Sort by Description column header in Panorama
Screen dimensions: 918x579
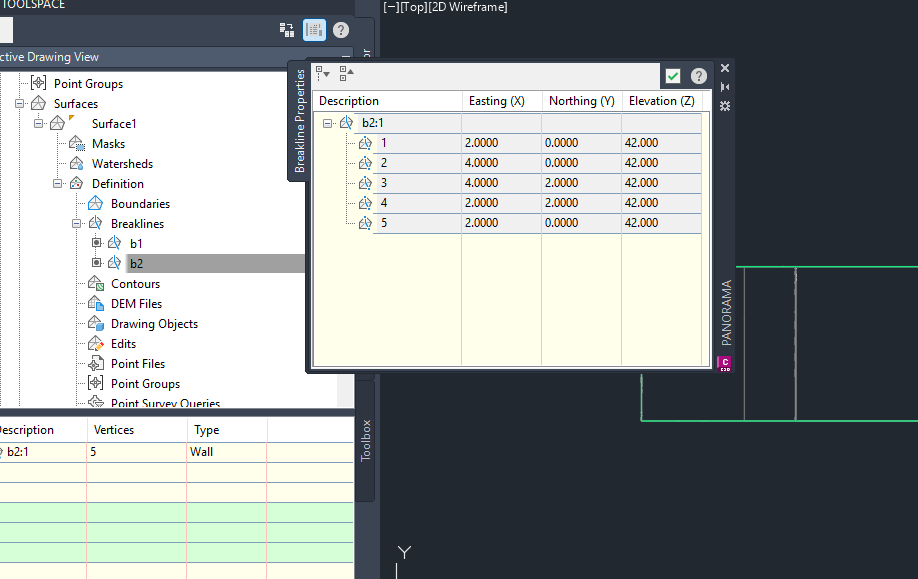[x=387, y=101]
